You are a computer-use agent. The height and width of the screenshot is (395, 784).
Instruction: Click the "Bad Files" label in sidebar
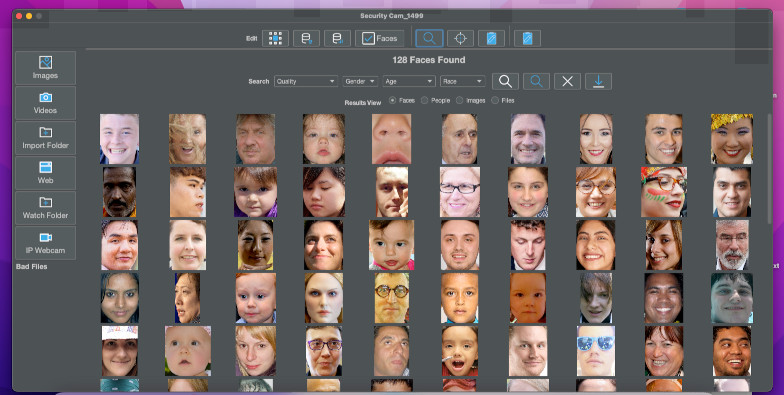pyautogui.click(x=32, y=266)
